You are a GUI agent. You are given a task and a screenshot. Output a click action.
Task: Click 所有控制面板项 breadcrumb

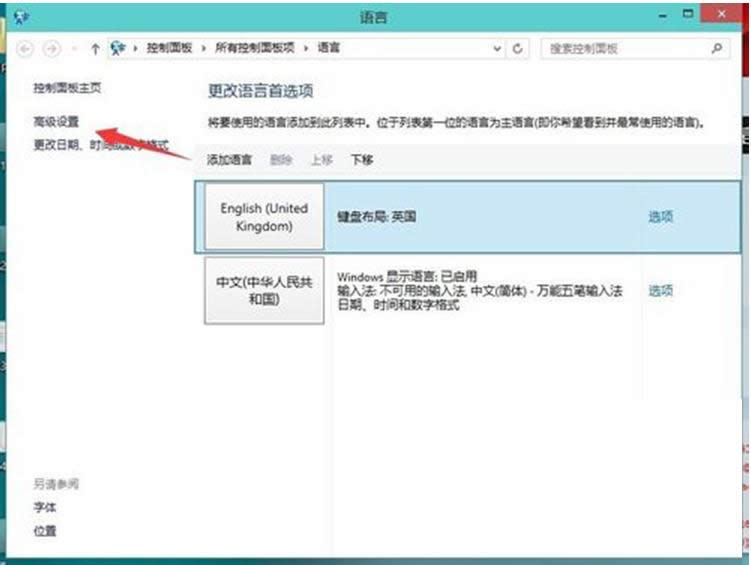[x=254, y=48]
